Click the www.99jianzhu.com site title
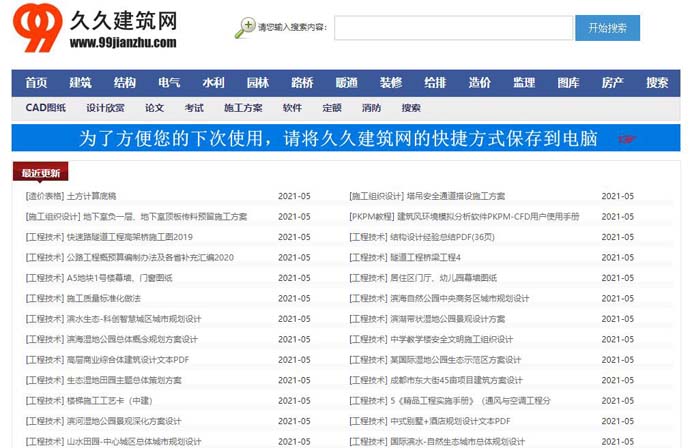 (x=123, y=43)
